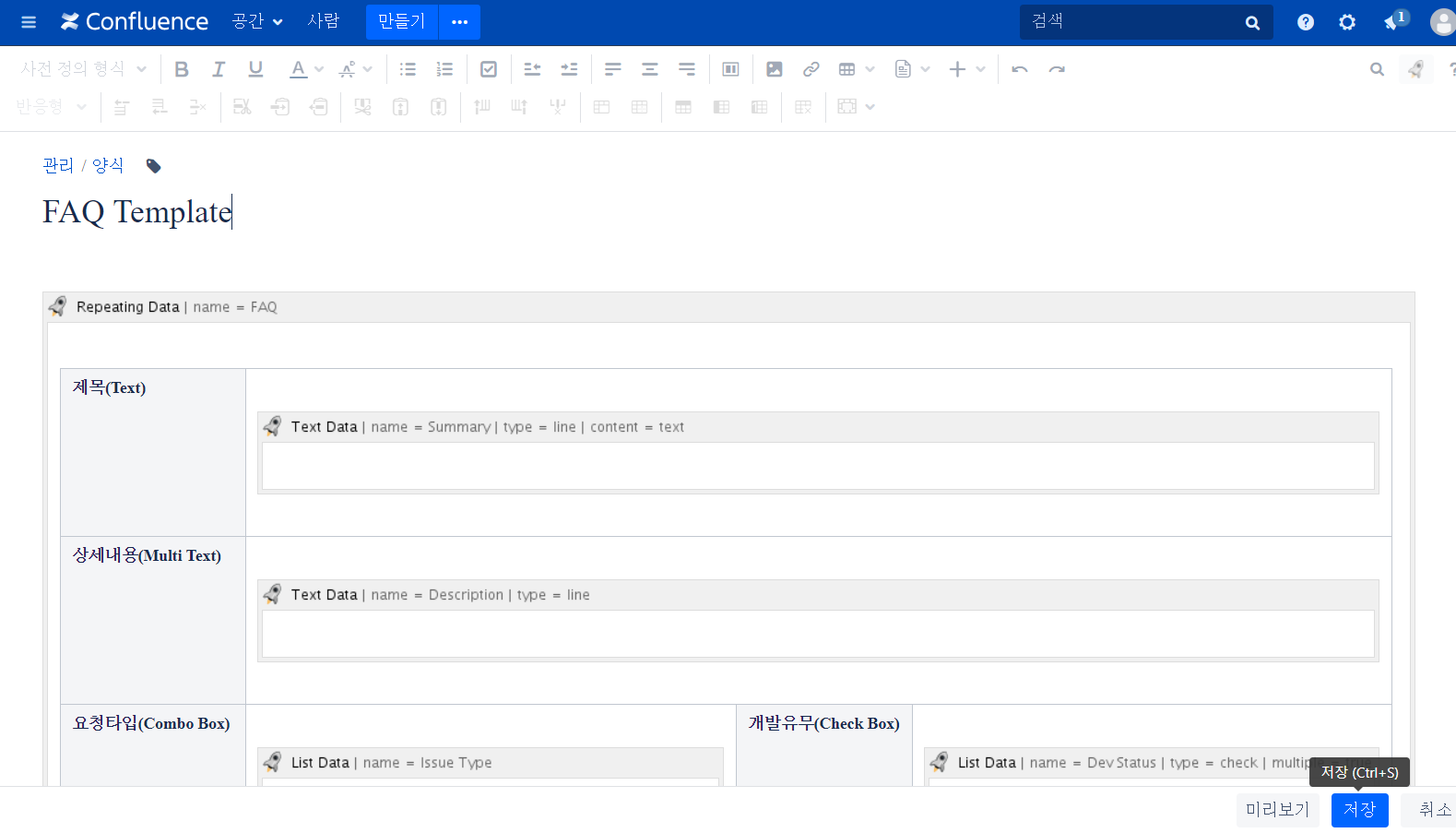Insert a link using the link icon
Screen dimensions: 1456x833
(x=811, y=69)
